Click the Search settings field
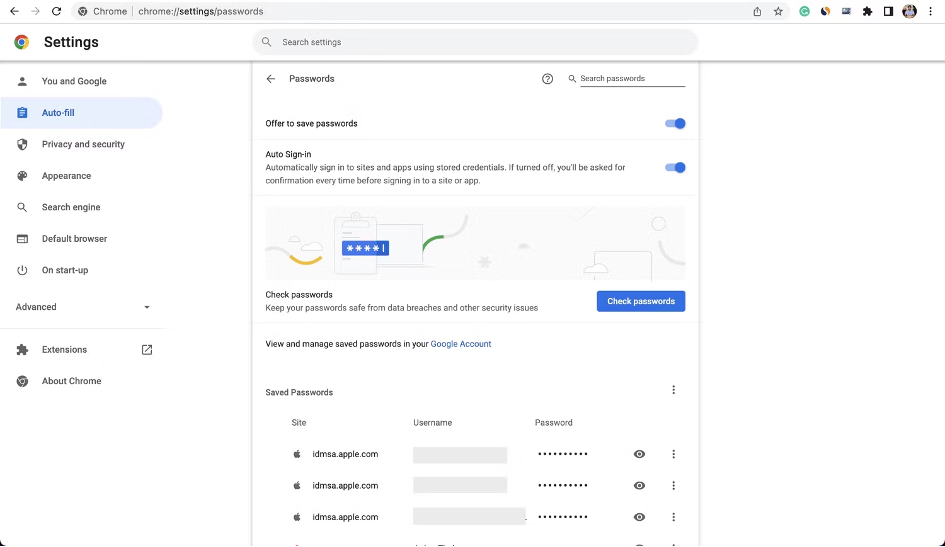 pos(475,42)
